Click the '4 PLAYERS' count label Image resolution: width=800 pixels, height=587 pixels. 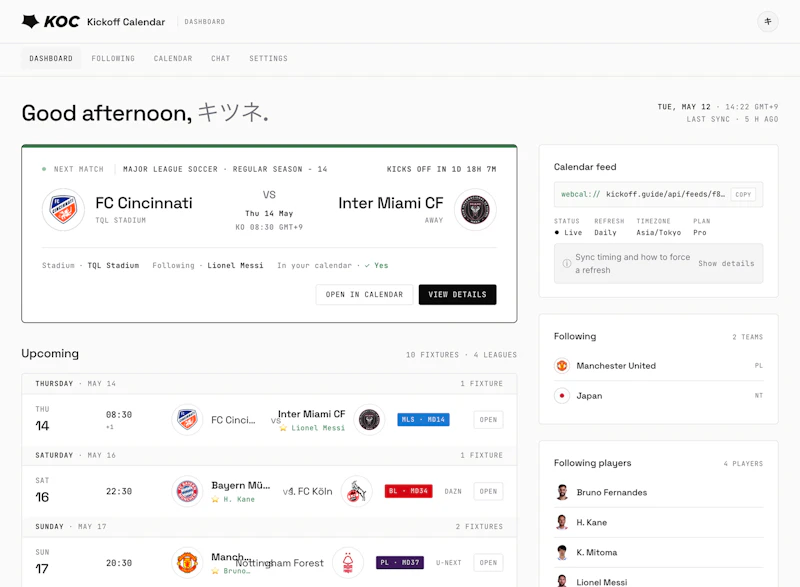(743, 464)
